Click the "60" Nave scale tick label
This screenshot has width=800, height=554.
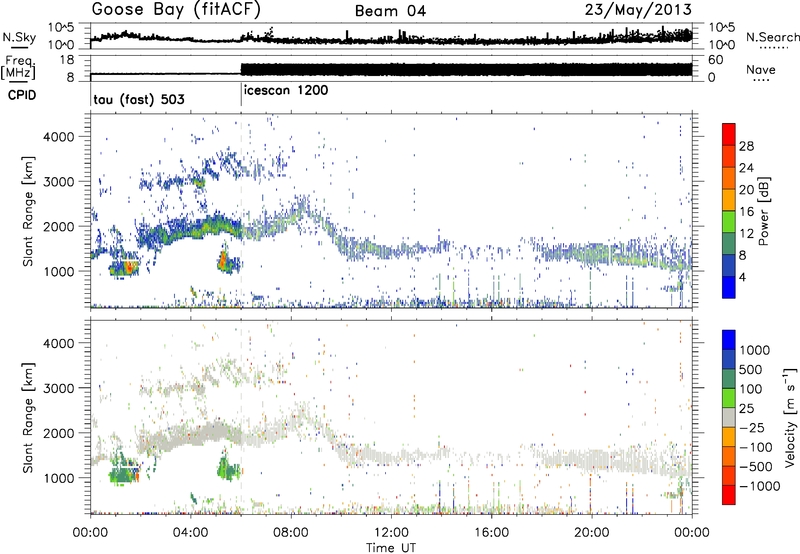715,60
